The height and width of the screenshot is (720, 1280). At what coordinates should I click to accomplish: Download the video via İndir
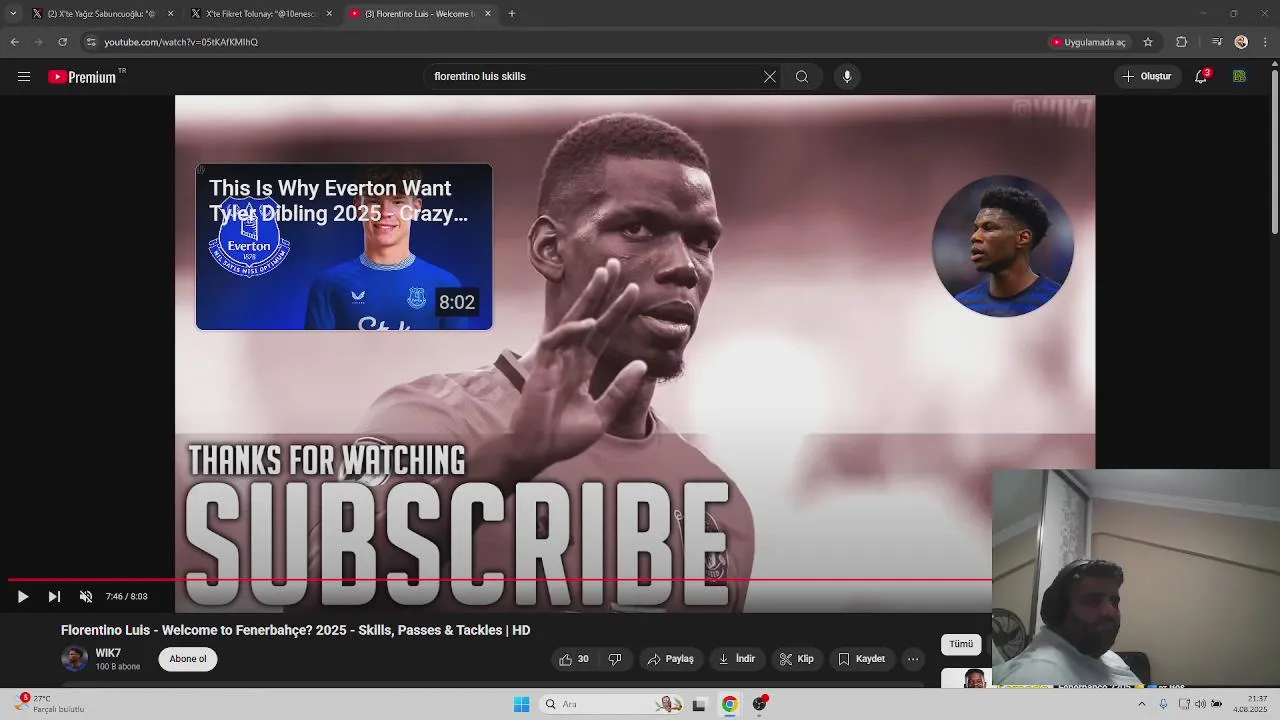coord(737,659)
